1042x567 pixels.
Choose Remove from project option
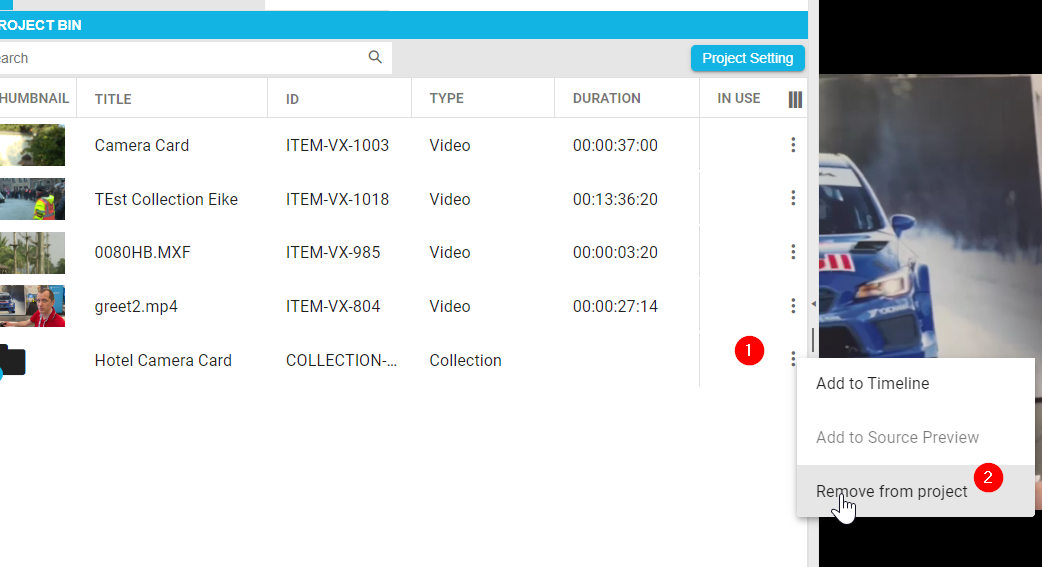point(891,491)
